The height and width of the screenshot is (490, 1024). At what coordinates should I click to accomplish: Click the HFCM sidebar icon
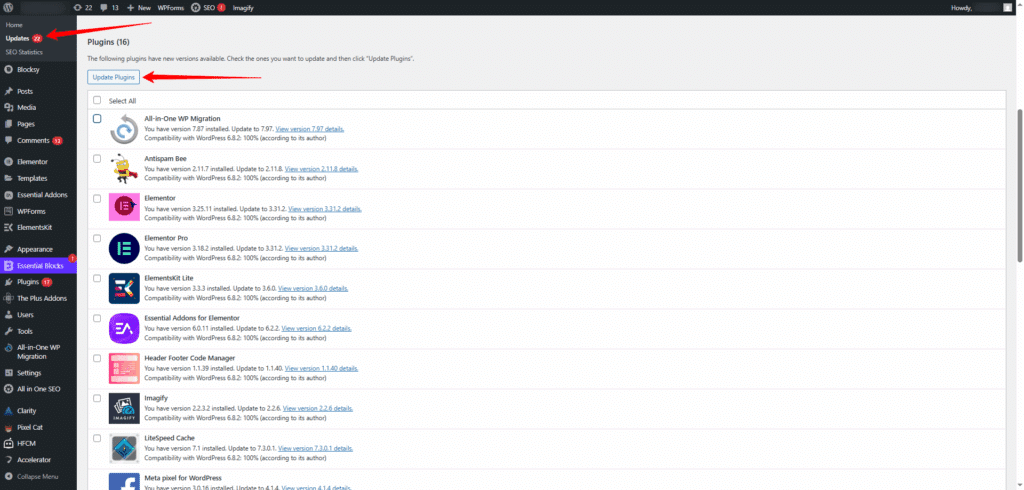click(x=8, y=443)
